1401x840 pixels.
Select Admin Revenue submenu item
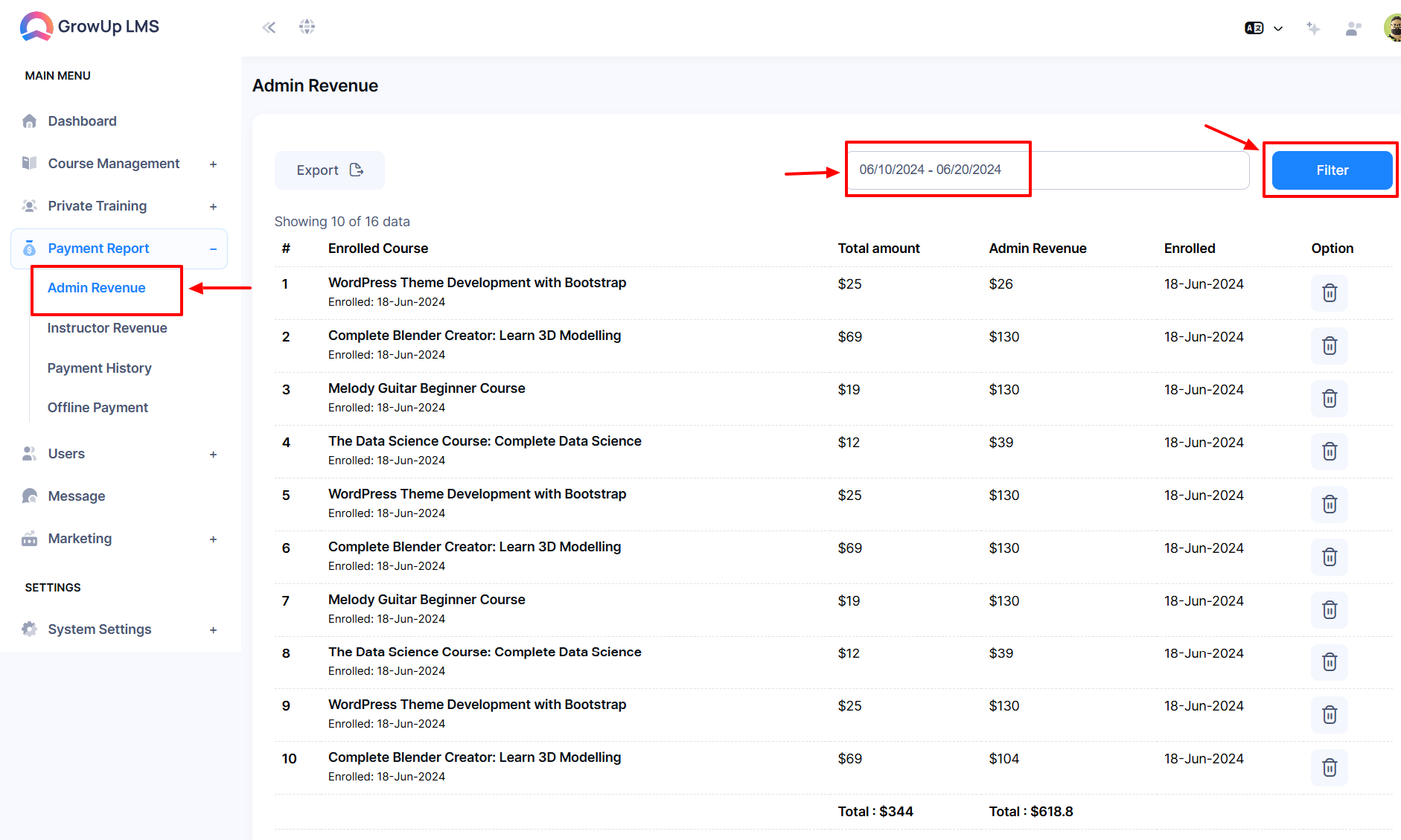point(97,288)
